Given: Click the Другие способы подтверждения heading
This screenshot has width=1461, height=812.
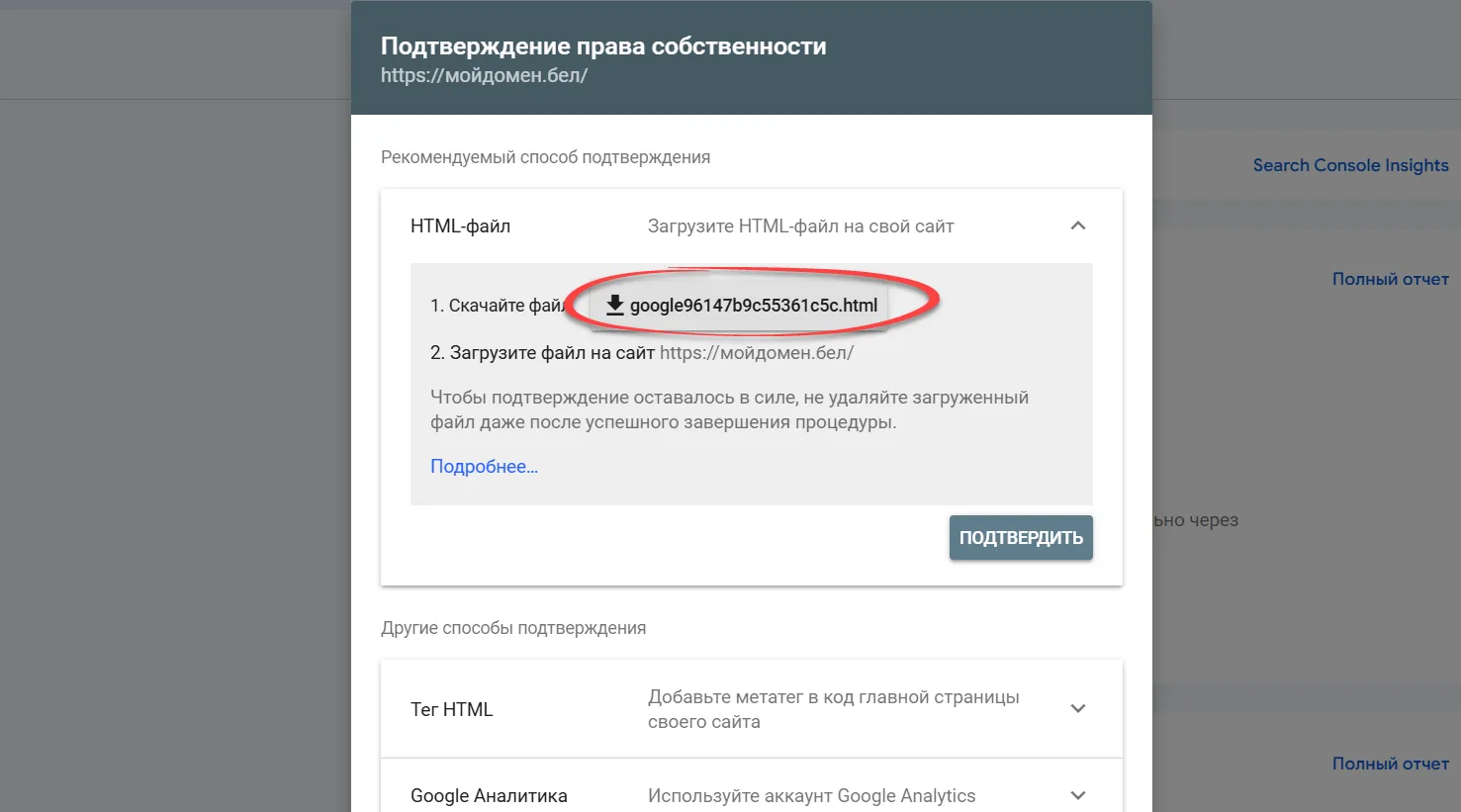Looking at the screenshot, I should (x=513, y=628).
